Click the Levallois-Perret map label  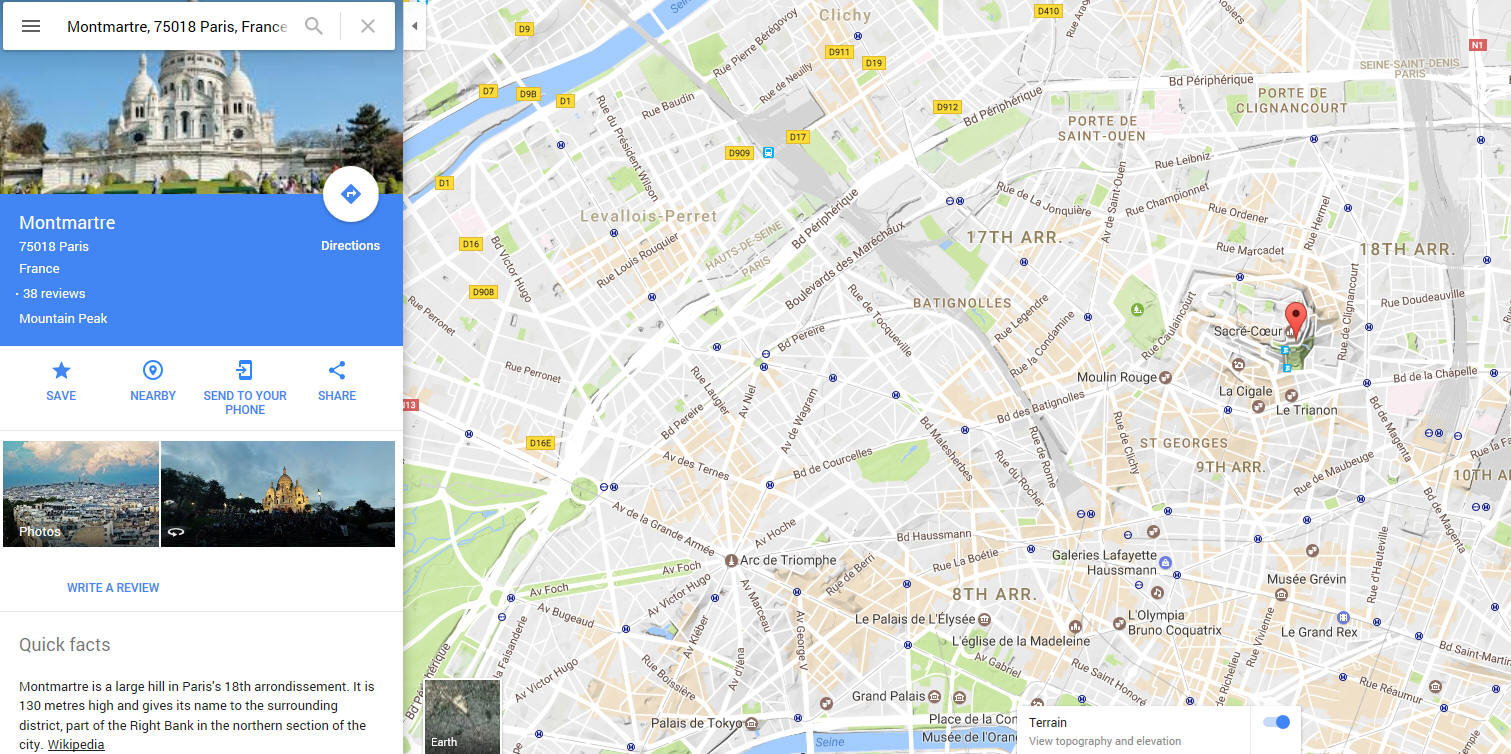pyautogui.click(x=649, y=216)
